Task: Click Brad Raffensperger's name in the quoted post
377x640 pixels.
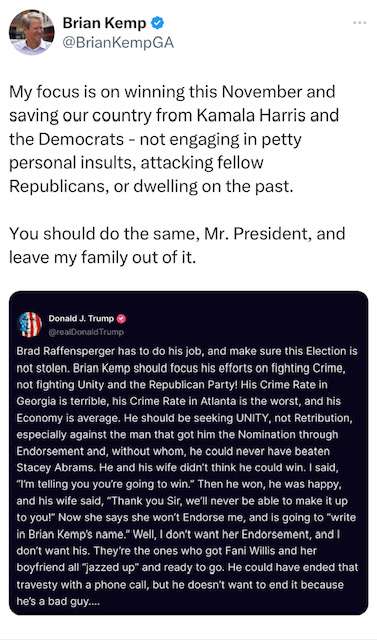Action: pyautogui.click(x=65, y=351)
